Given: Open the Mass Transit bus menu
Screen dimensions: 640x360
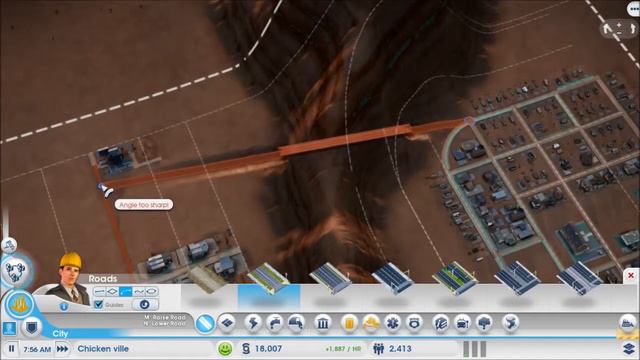Looking at the screenshot, I should click(462, 323).
